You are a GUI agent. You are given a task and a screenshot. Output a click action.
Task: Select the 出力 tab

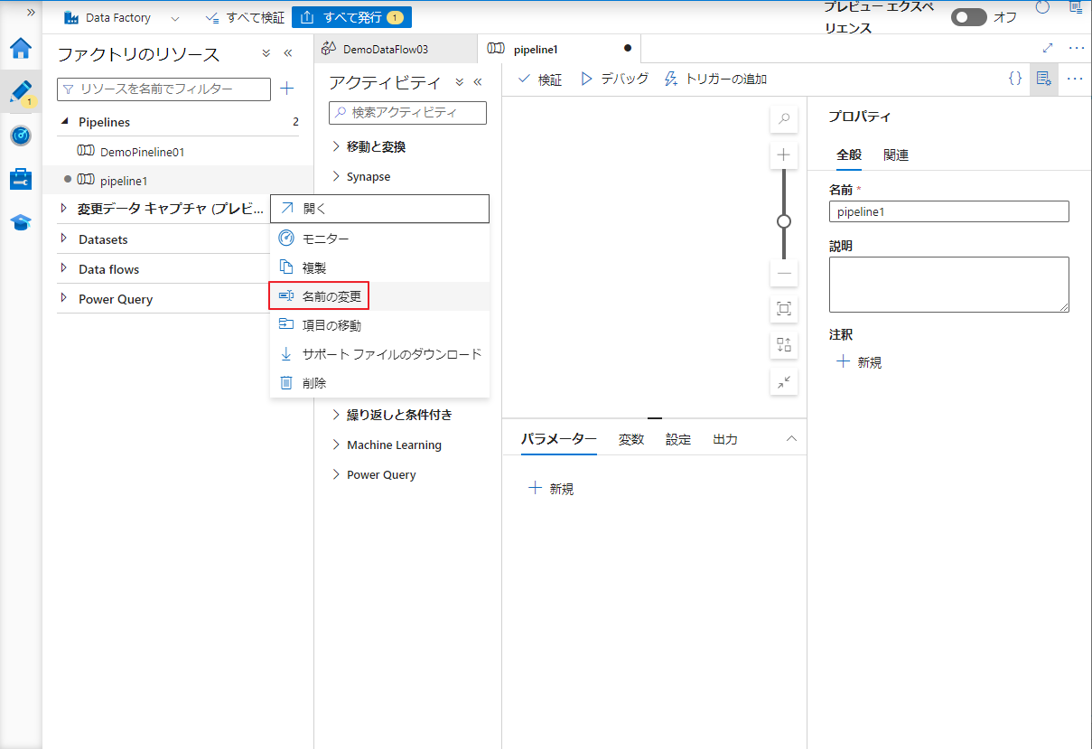pos(725,439)
